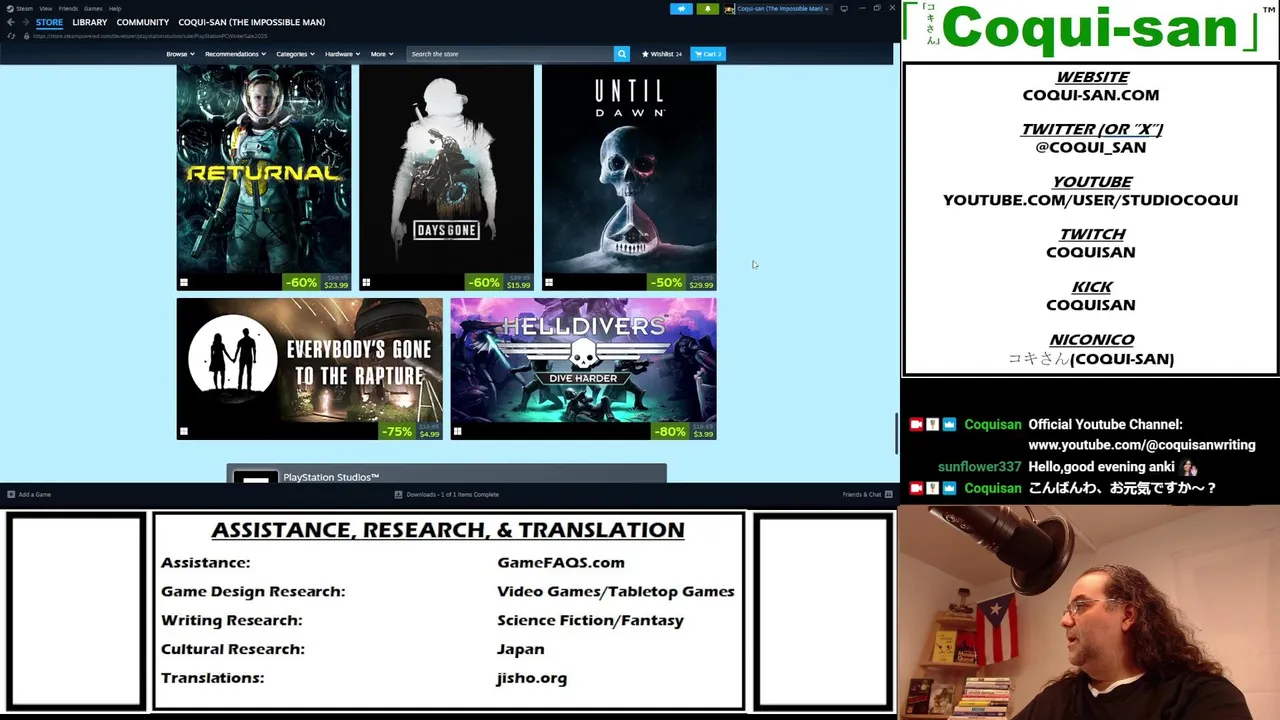Click the store search magnifier button

click(x=621, y=54)
